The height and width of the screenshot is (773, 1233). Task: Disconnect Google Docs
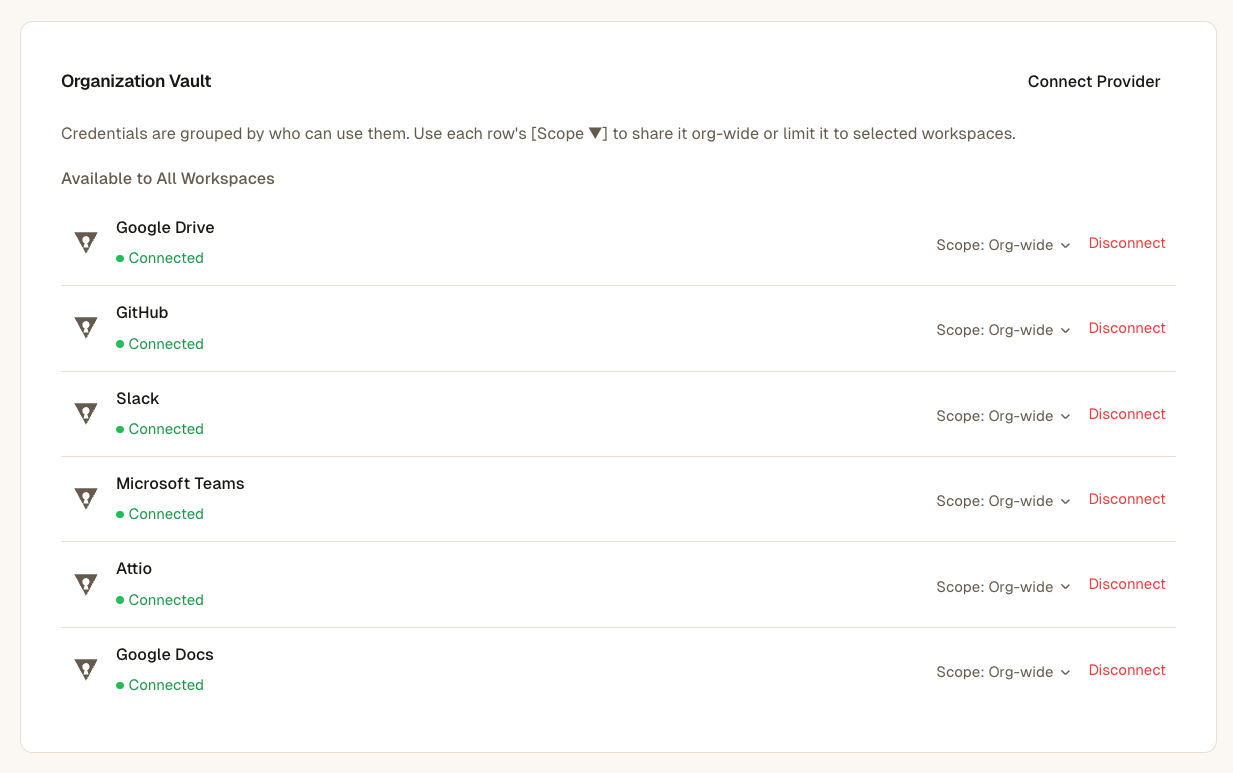(x=1127, y=670)
